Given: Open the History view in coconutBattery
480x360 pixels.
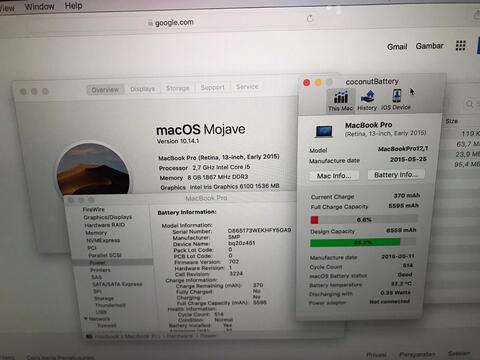Looking at the screenshot, I should point(367,101).
